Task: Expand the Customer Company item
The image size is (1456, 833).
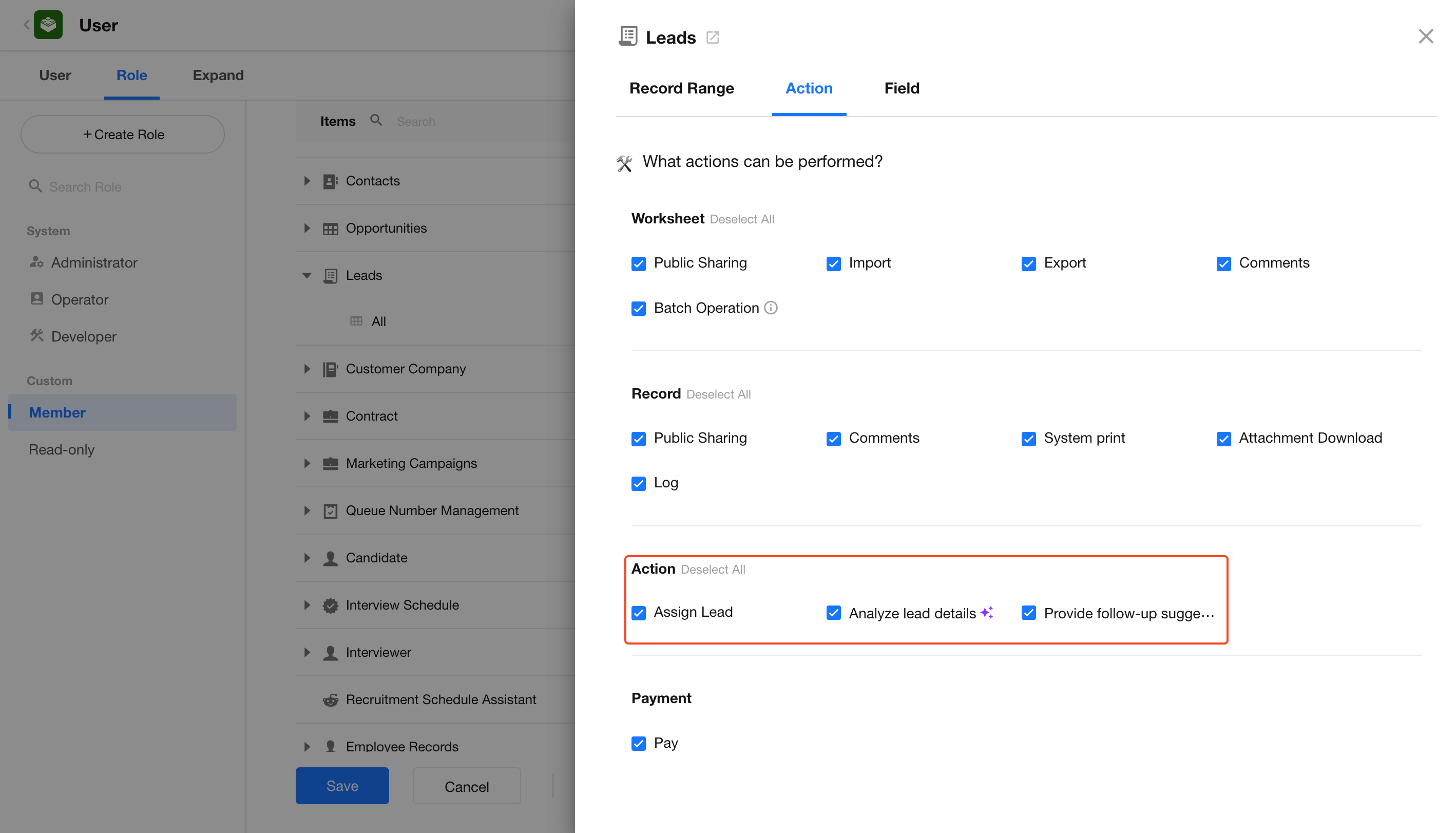Action: tap(307, 369)
